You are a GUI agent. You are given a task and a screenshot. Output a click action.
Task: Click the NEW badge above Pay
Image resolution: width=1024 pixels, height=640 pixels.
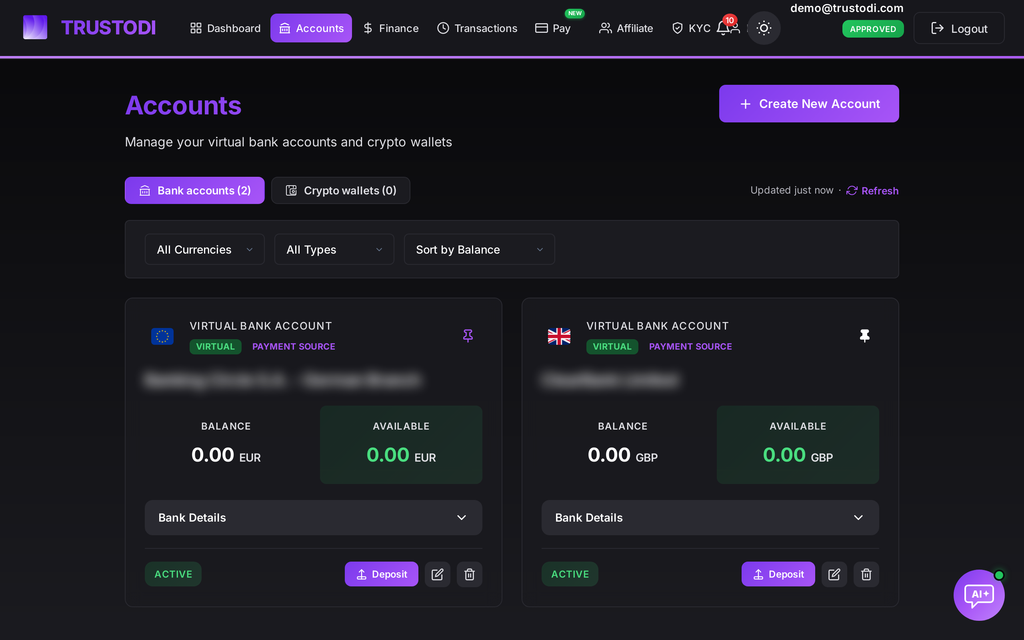575,13
